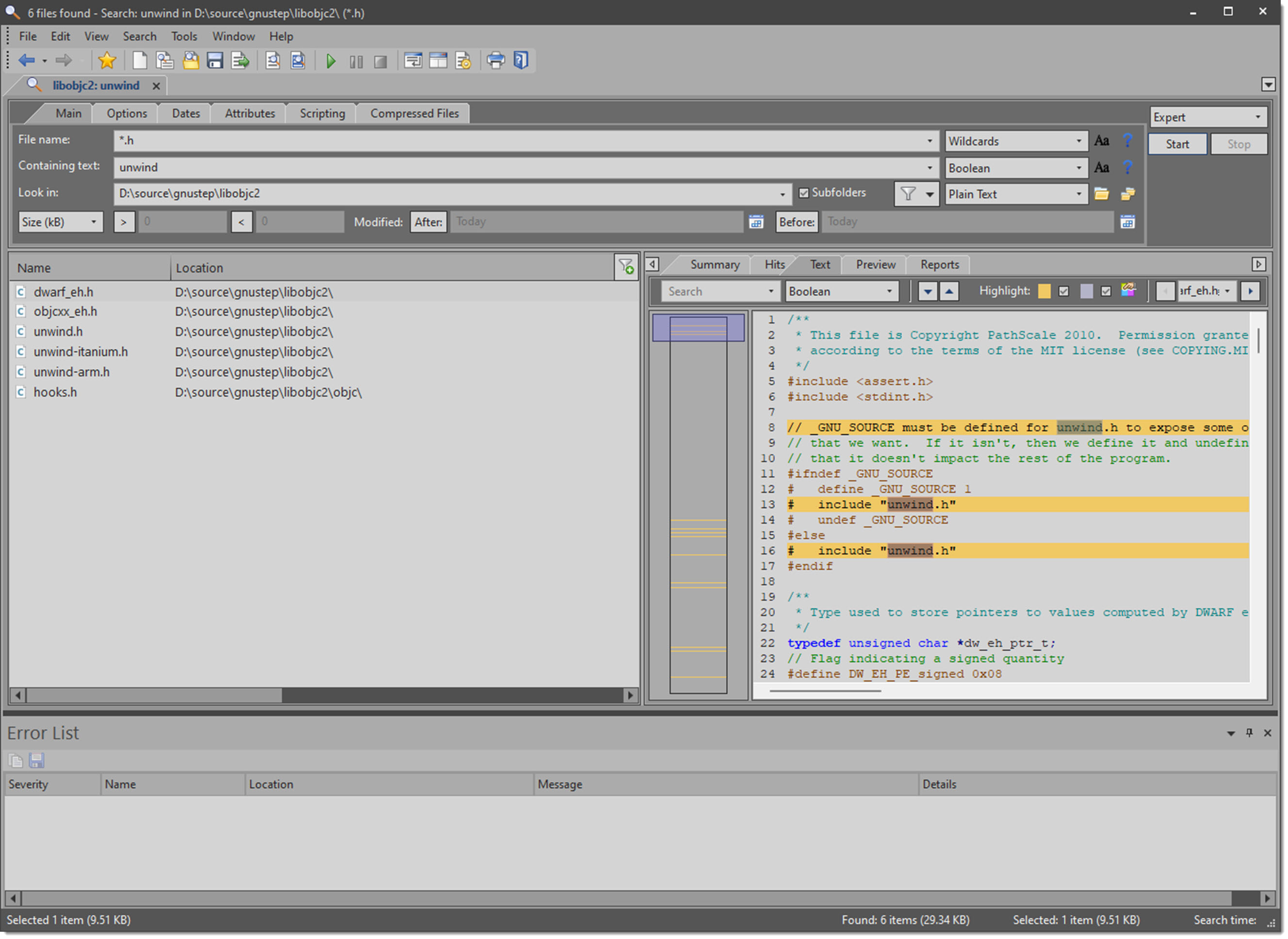Viewport: 1288px width, 939px height.
Task: Select unwind-itanium.h in results list
Action: coord(81,352)
